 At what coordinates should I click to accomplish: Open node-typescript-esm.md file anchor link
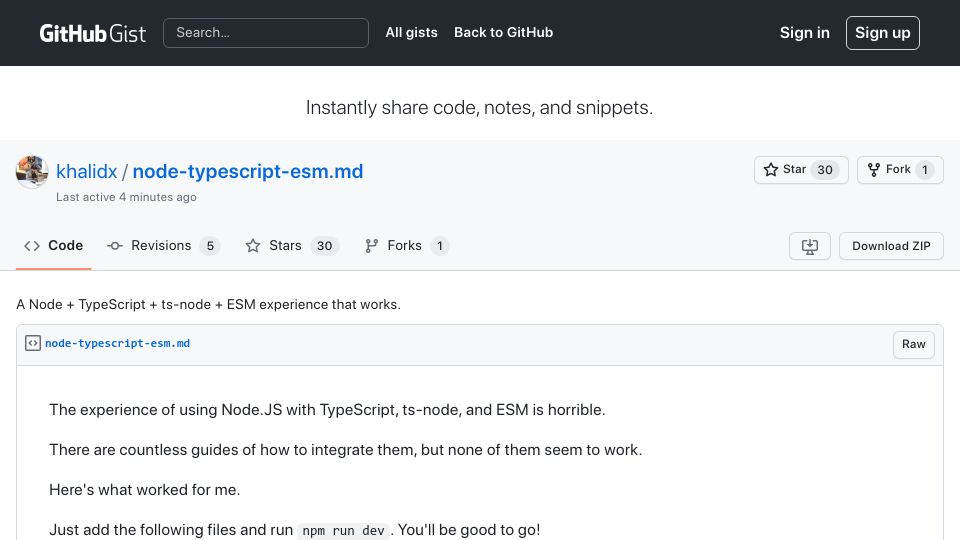click(118, 343)
